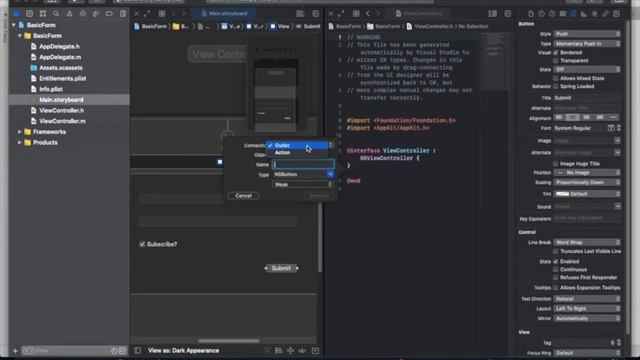Click the Align constraints icon

[279, 350]
